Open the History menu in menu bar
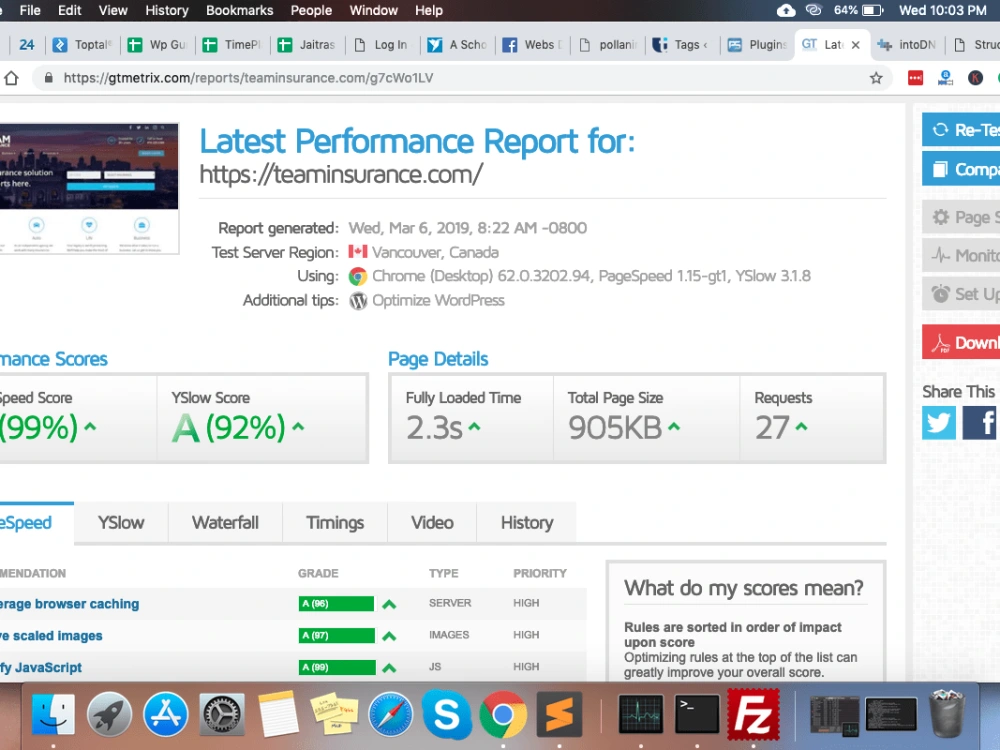 pos(166,10)
